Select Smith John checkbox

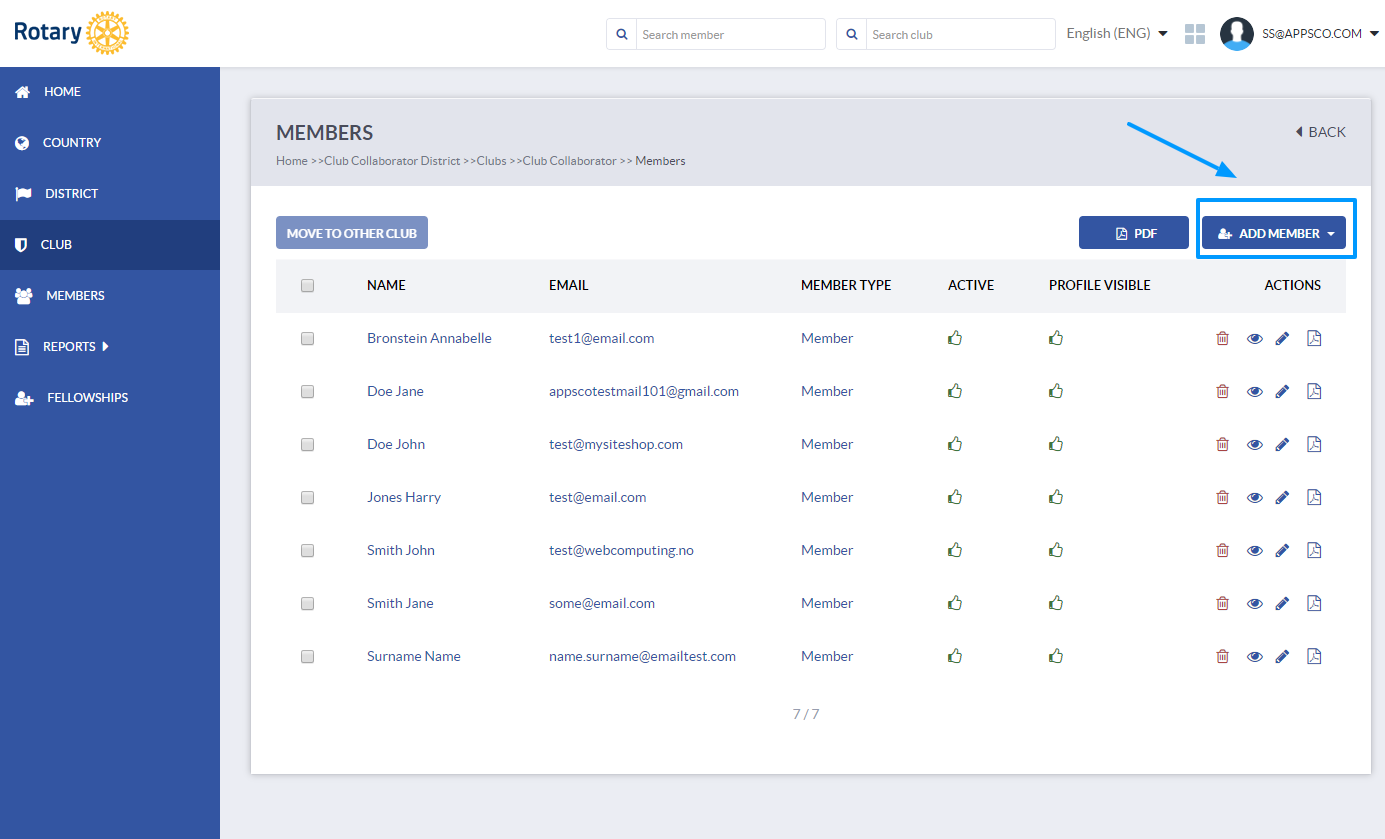click(307, 550)
